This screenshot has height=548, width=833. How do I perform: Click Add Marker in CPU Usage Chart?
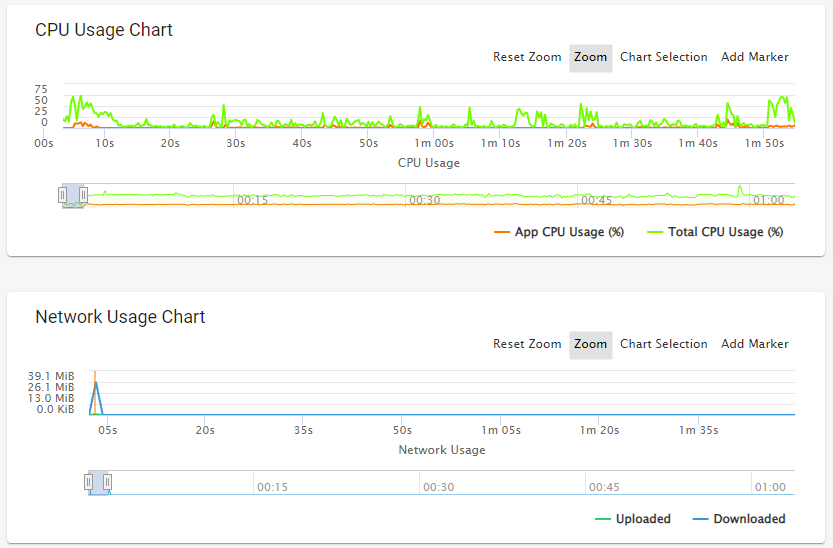tap(754, 57)
